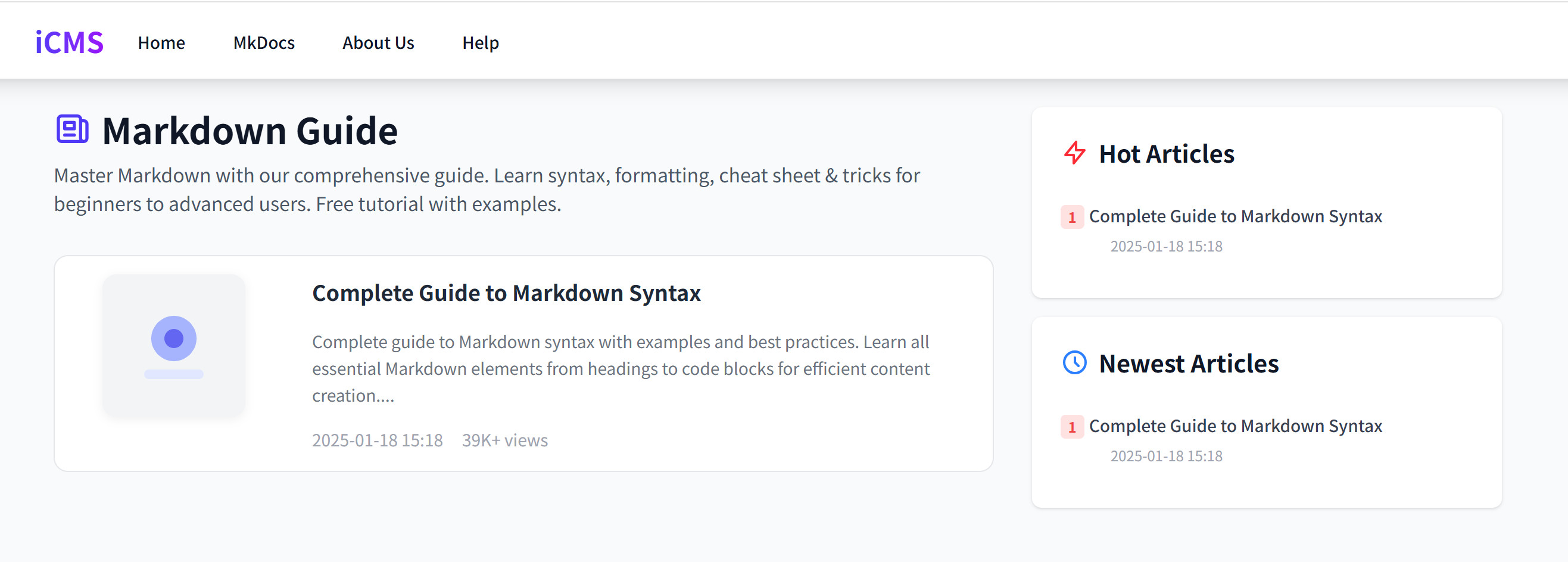Image resolution: width=1568 pixels, height=562 pixels.
Task: Click rank badge 1 under Hot Articles
Action: [1072, 218]
